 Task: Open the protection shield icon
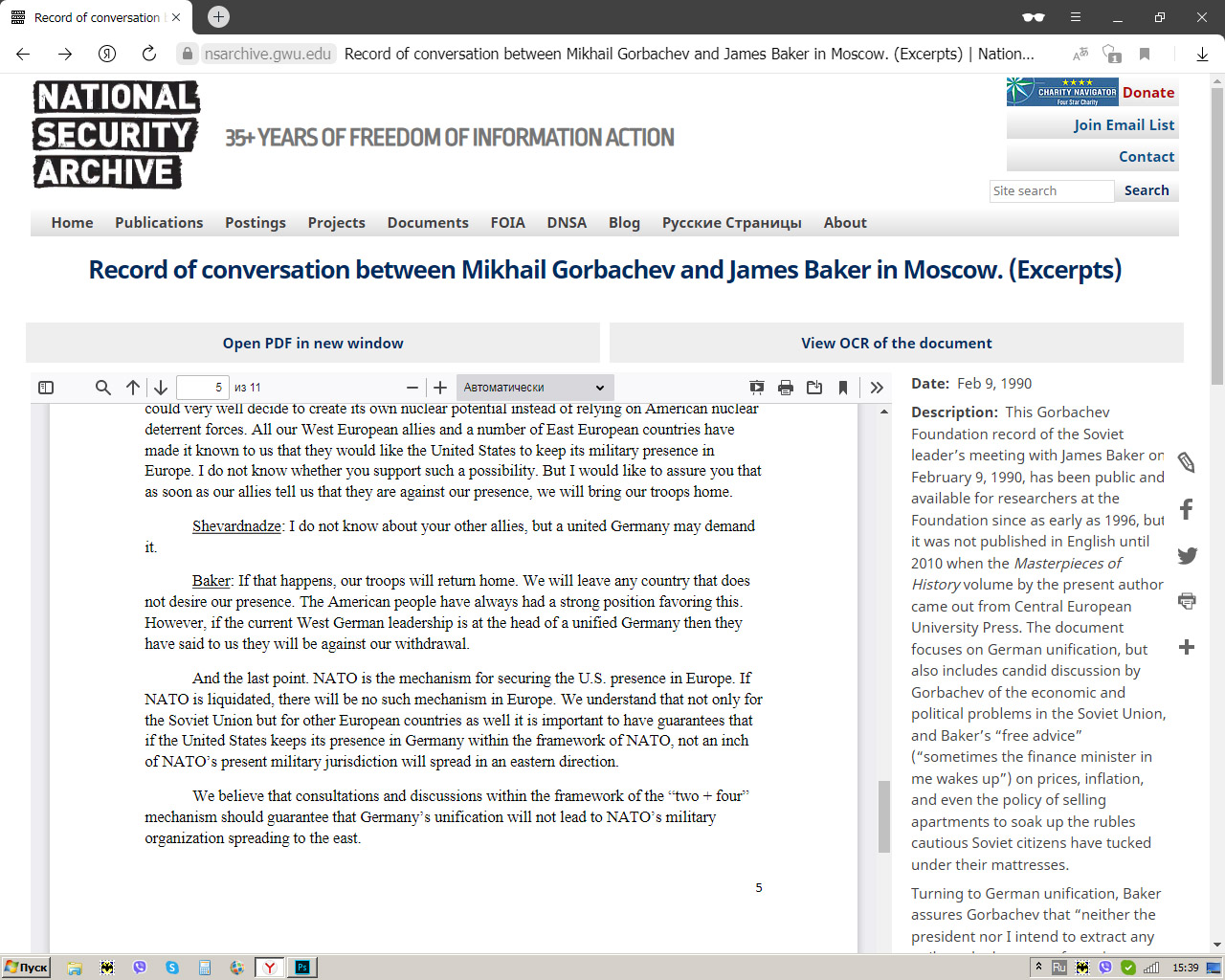pyautogui.click(x=1111, y=54)
